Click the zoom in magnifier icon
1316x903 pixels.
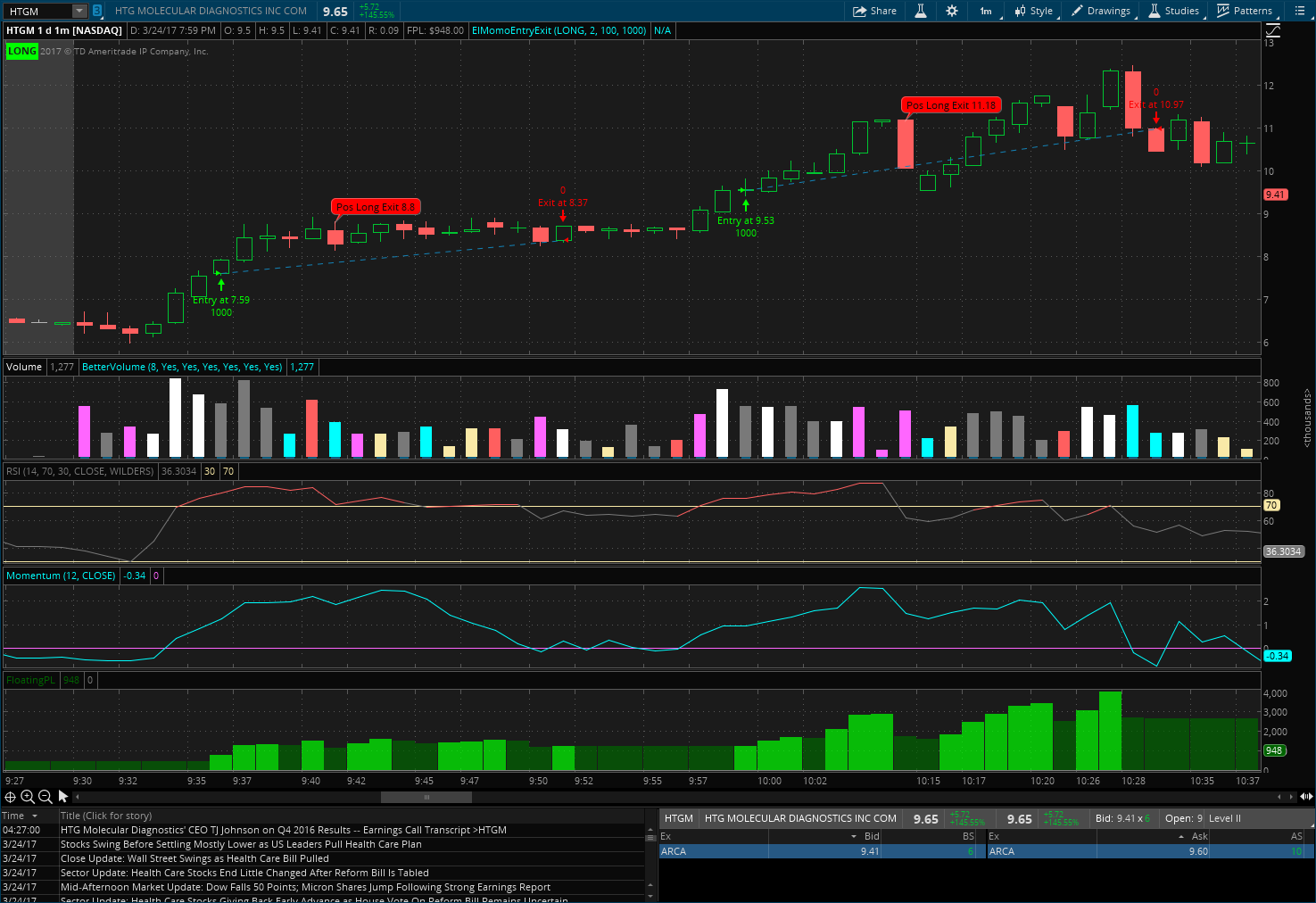tap(27, 797)
